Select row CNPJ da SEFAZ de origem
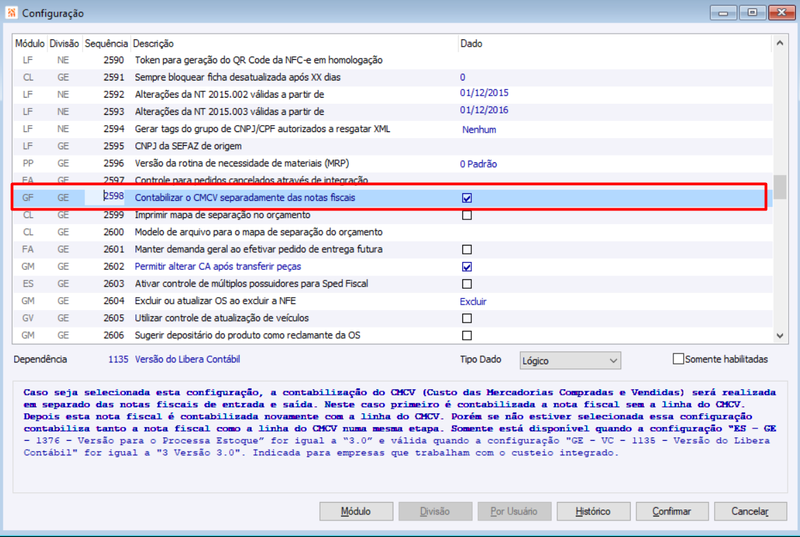This screenshot has width=800, height=537. (x=392, y=146)
